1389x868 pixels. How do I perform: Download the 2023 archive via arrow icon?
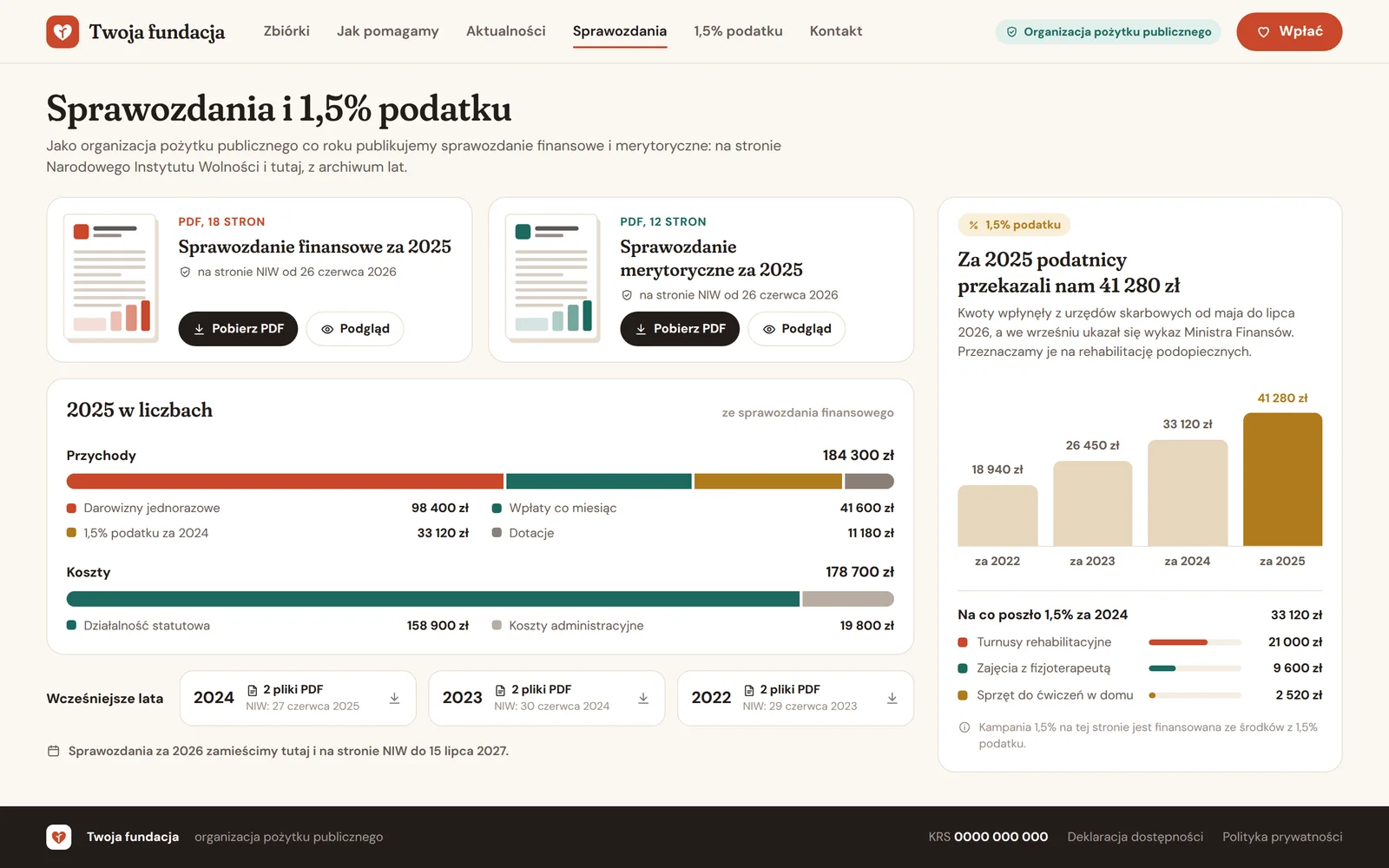(x=643, y=698)
